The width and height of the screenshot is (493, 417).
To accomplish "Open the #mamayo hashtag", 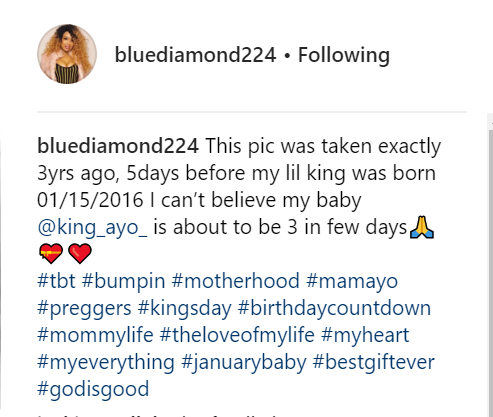I will [x=352, y=282].
